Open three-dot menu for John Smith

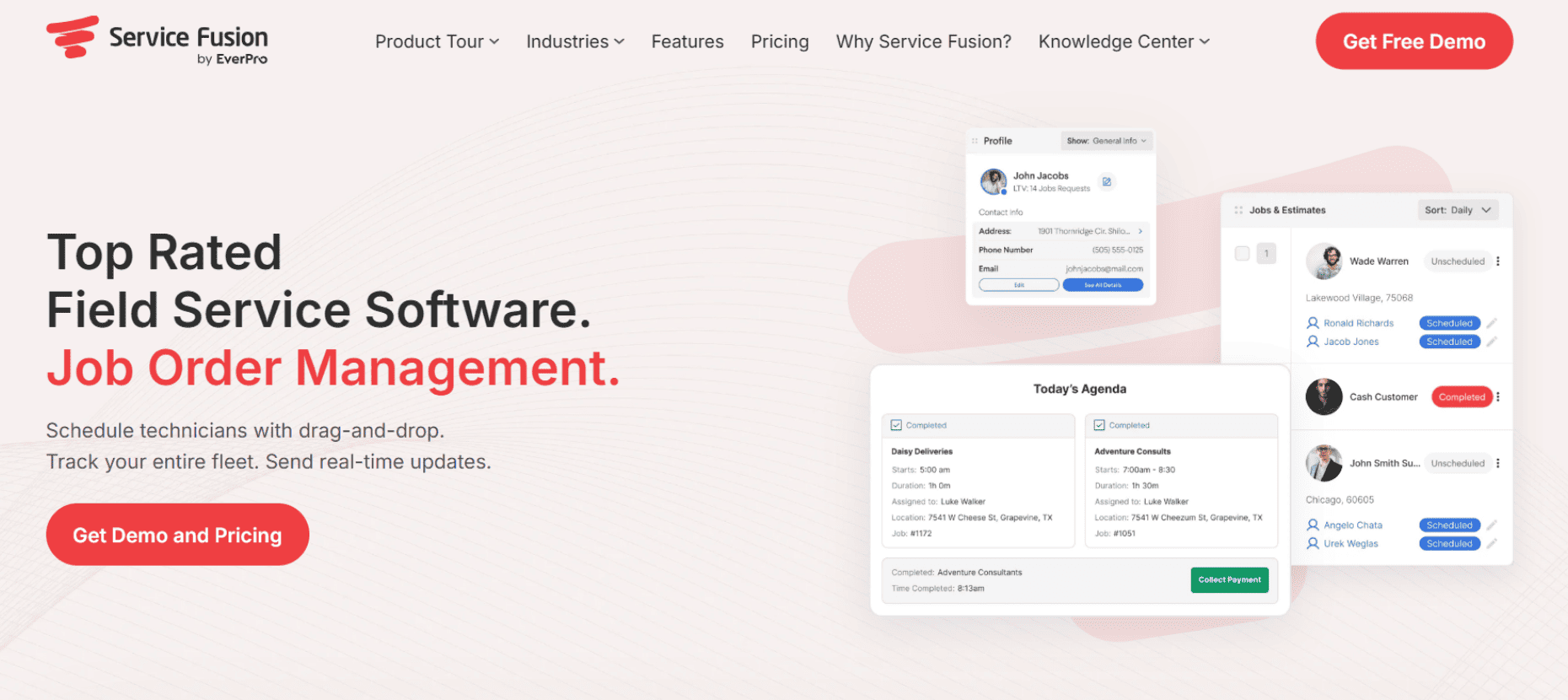(1498, 463)
